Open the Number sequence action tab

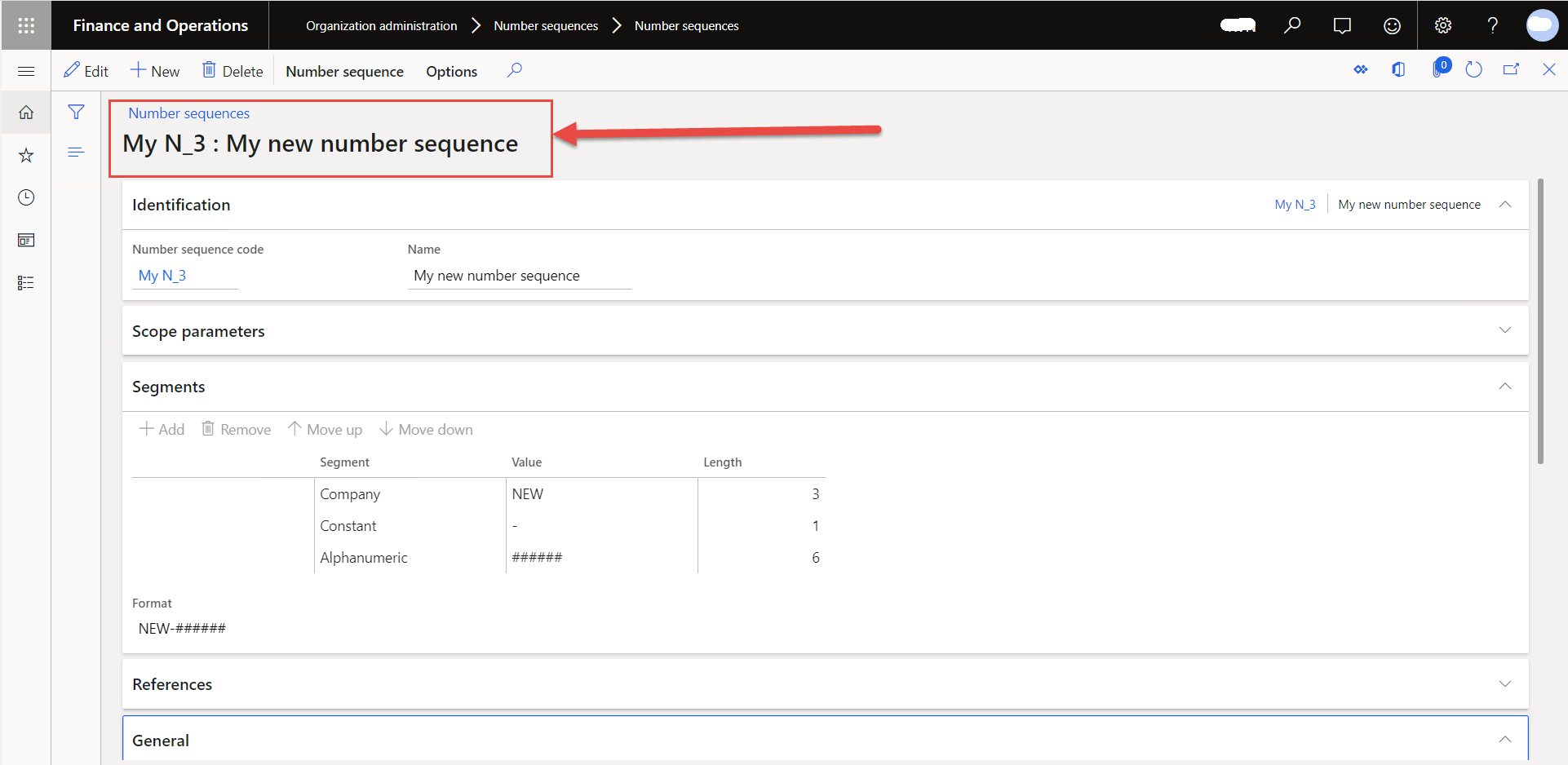click(344, 72)
